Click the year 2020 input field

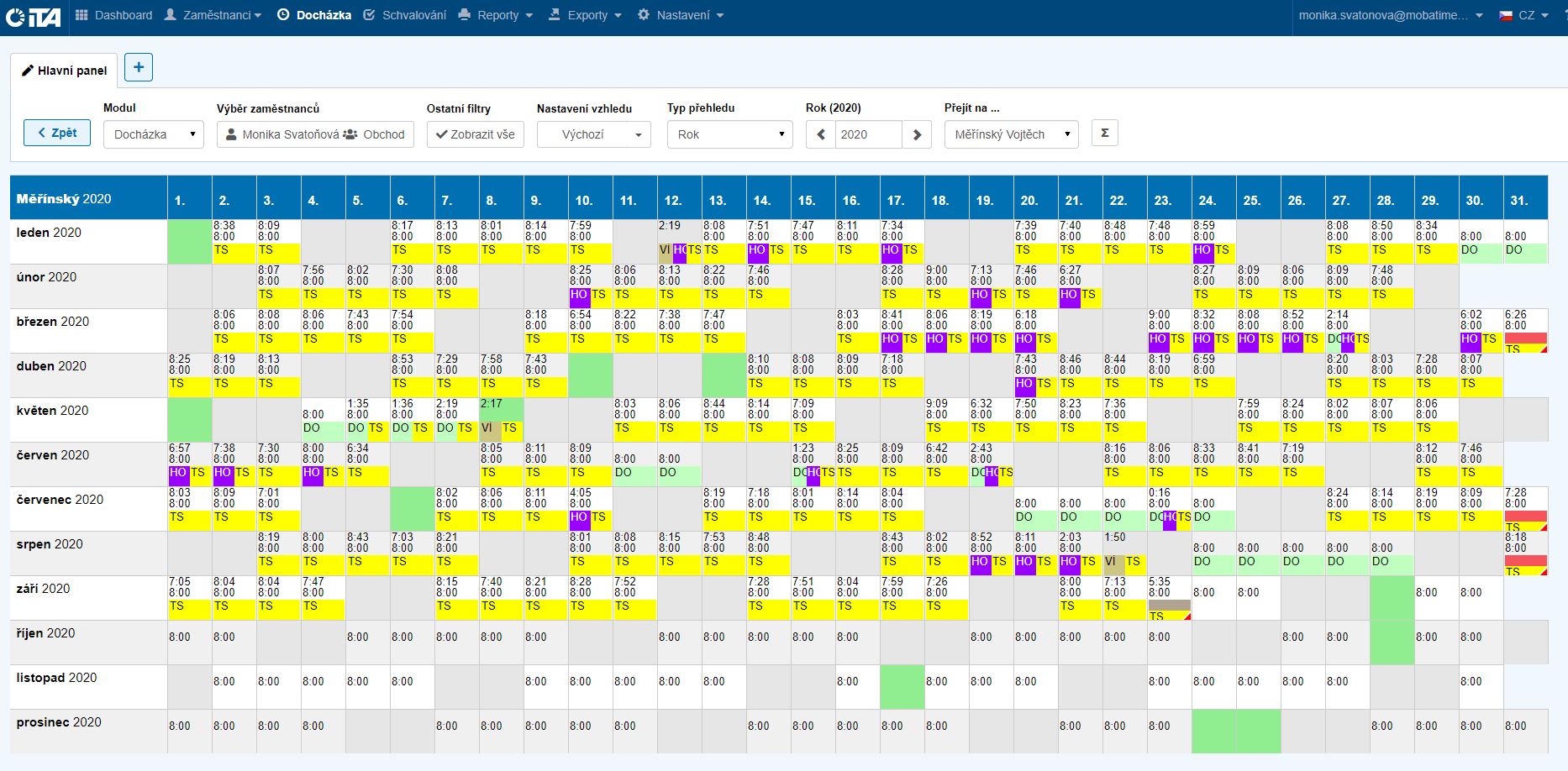pyautogui.click(x=868, y=134)
